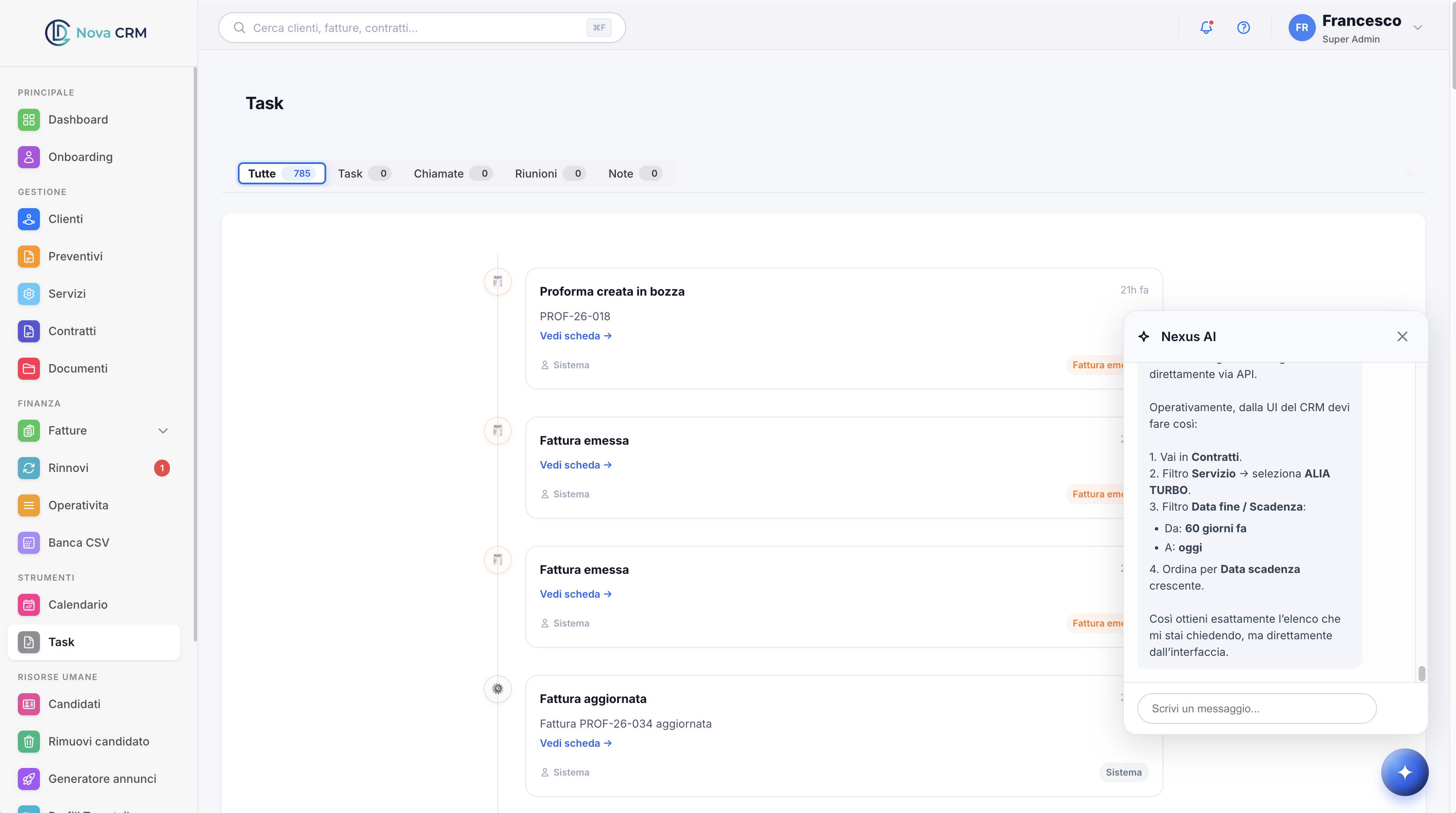Click the Sistema author on Proforma card
The image size is (1456, 813).
click(x=564, y=365)
